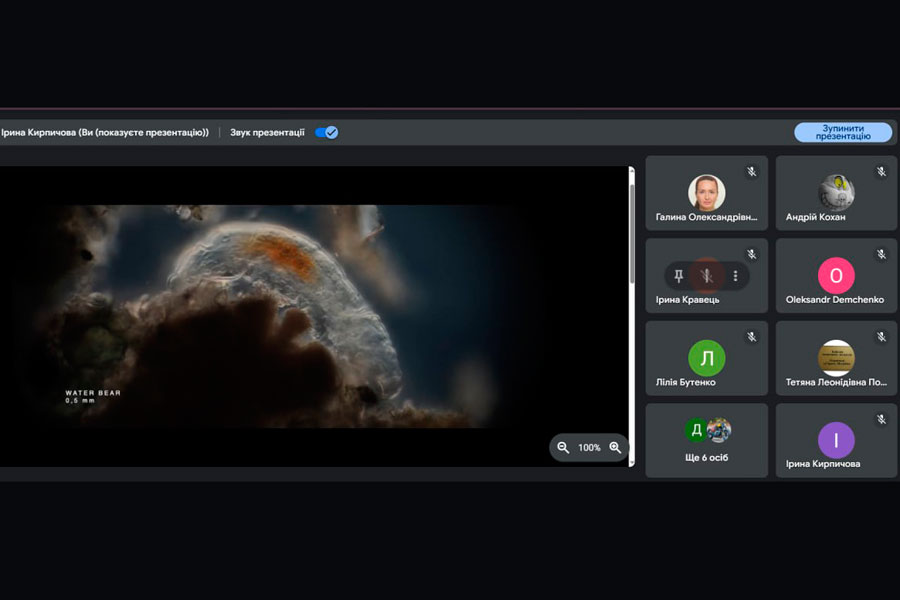Expand the Ще 6 осіб participants group
The image size is (900, 600).
pos(706,440)
